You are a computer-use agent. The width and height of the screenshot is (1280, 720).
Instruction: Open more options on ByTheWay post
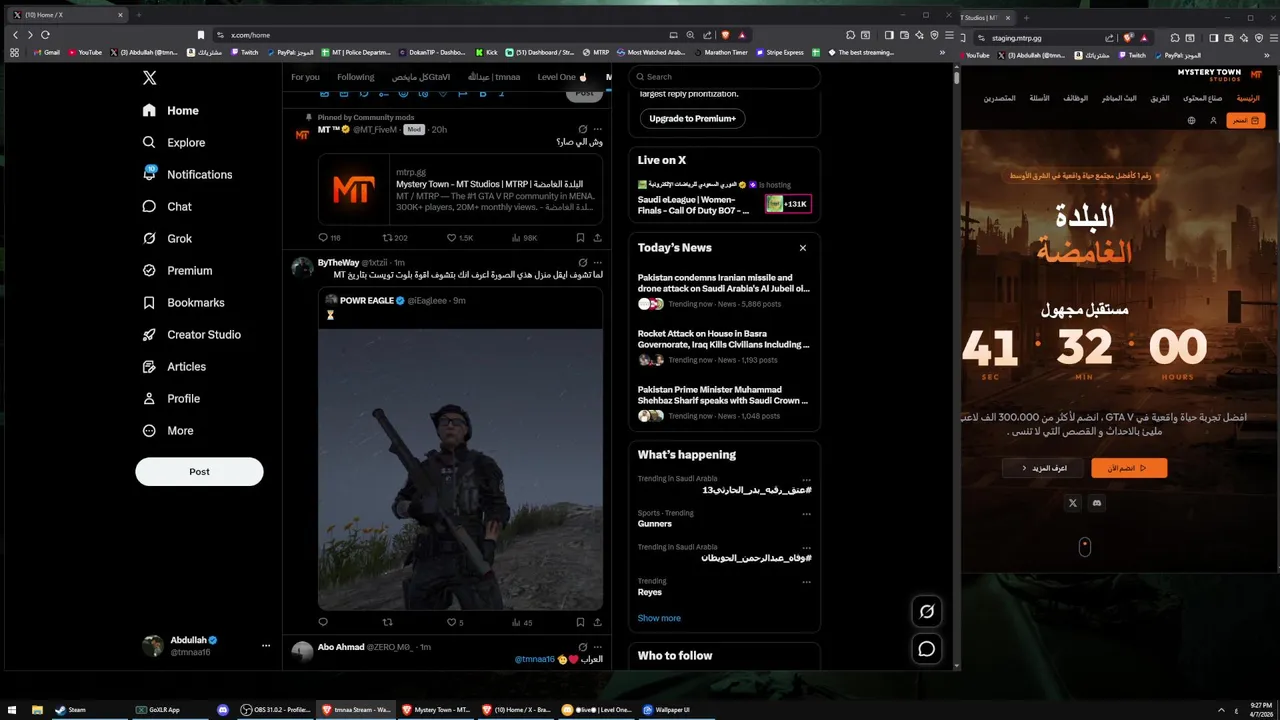pyautogui.click(x=598, y=263)
